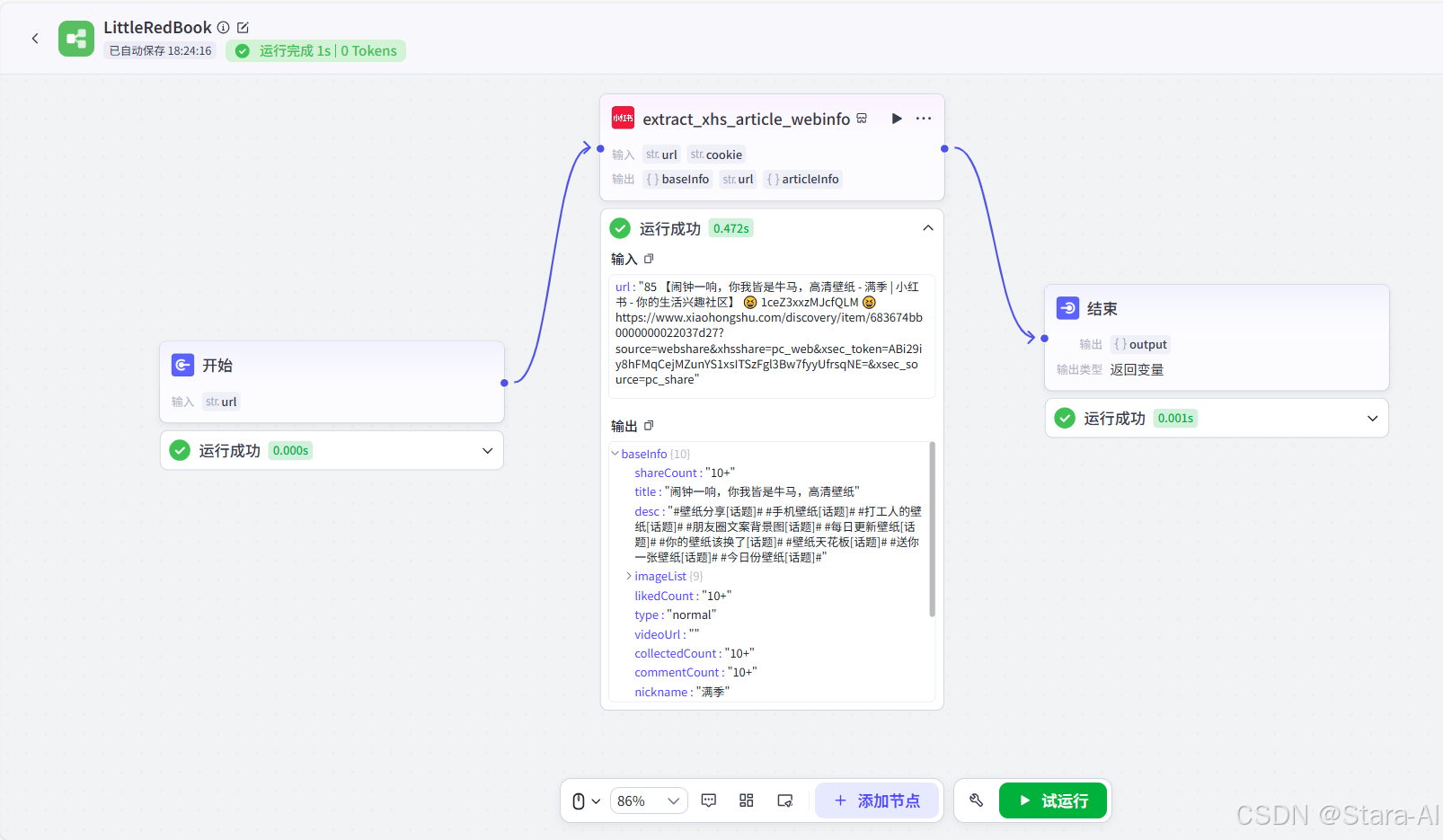Viewport: 1443px width, 840px height.
Task: Click the 结束 node input port
Action: (x=1044, y=339)
